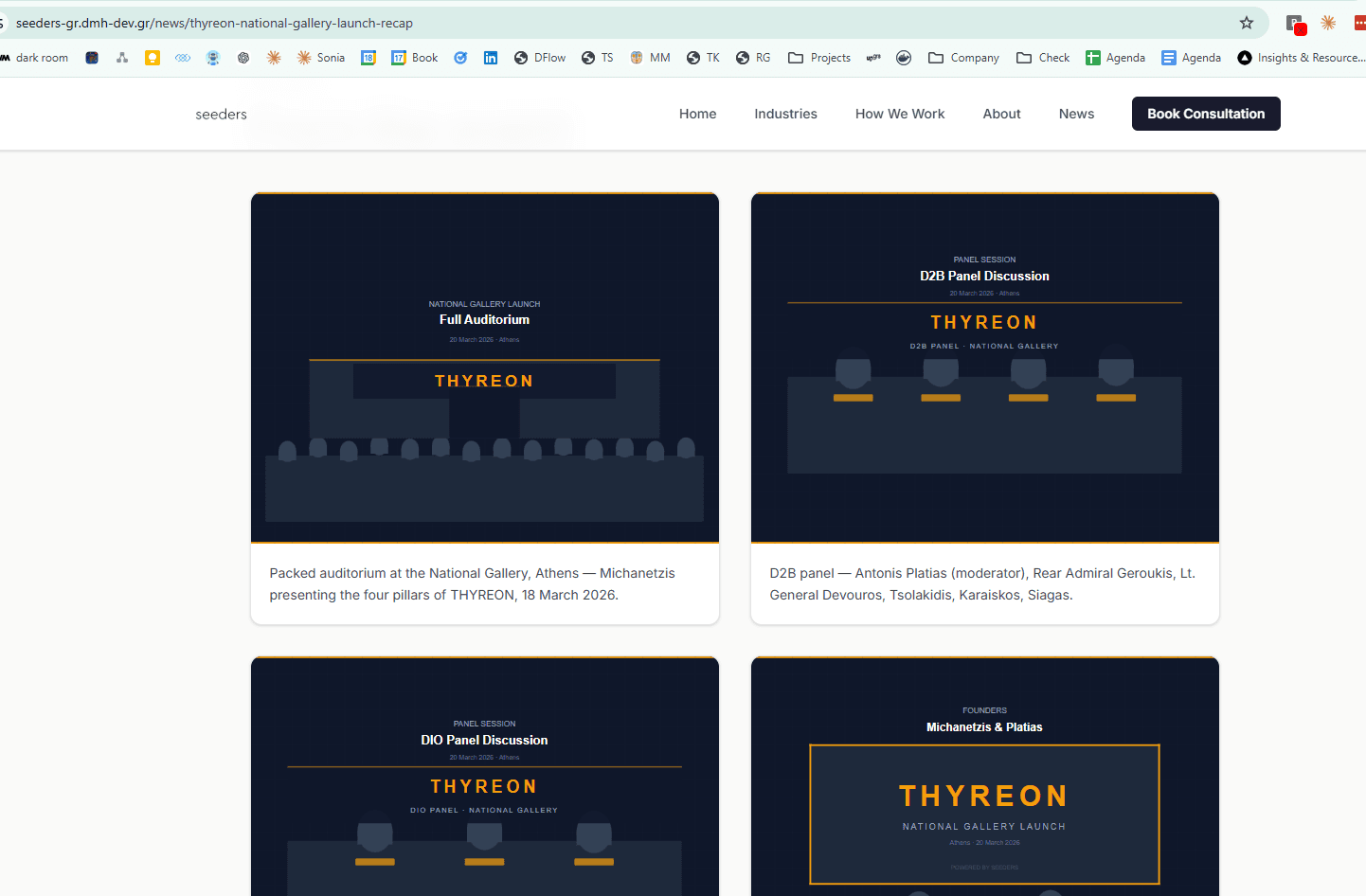Click the seeders logo text

[x=221, y=115]
